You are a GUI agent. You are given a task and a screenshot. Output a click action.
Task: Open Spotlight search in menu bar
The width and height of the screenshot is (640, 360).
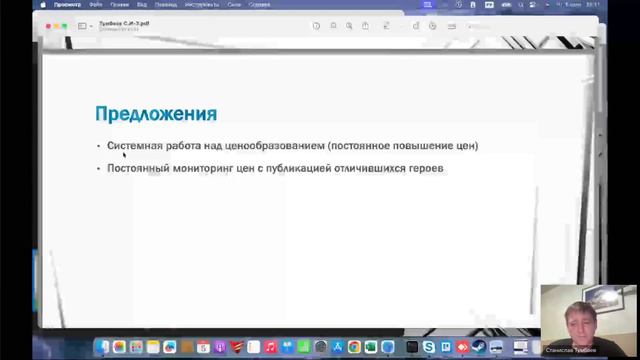coord(521,5)
